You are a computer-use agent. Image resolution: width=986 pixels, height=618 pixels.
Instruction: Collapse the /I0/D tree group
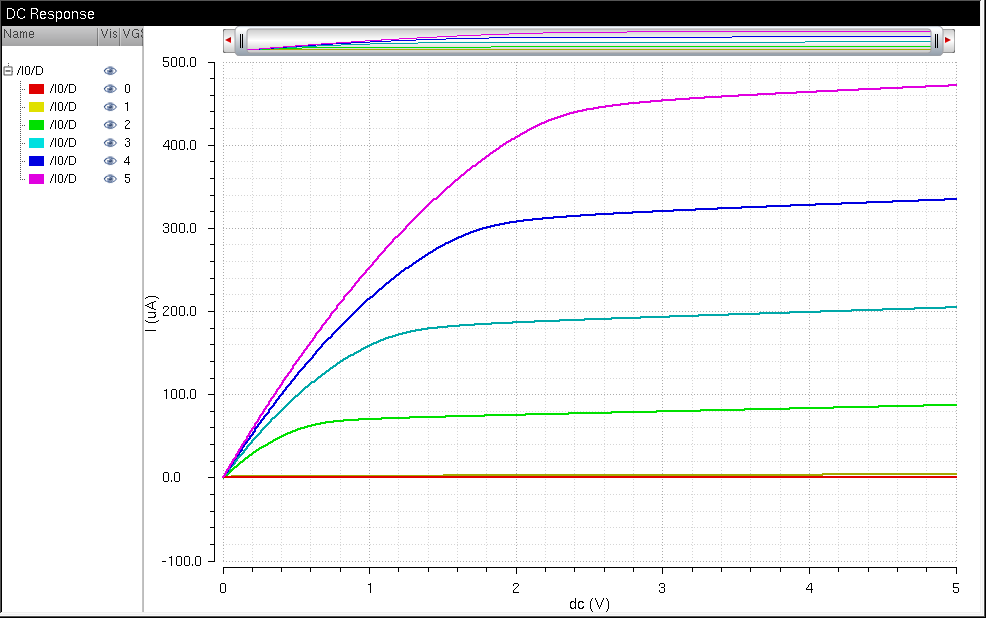pyautogui.click(x=9, y=71)
